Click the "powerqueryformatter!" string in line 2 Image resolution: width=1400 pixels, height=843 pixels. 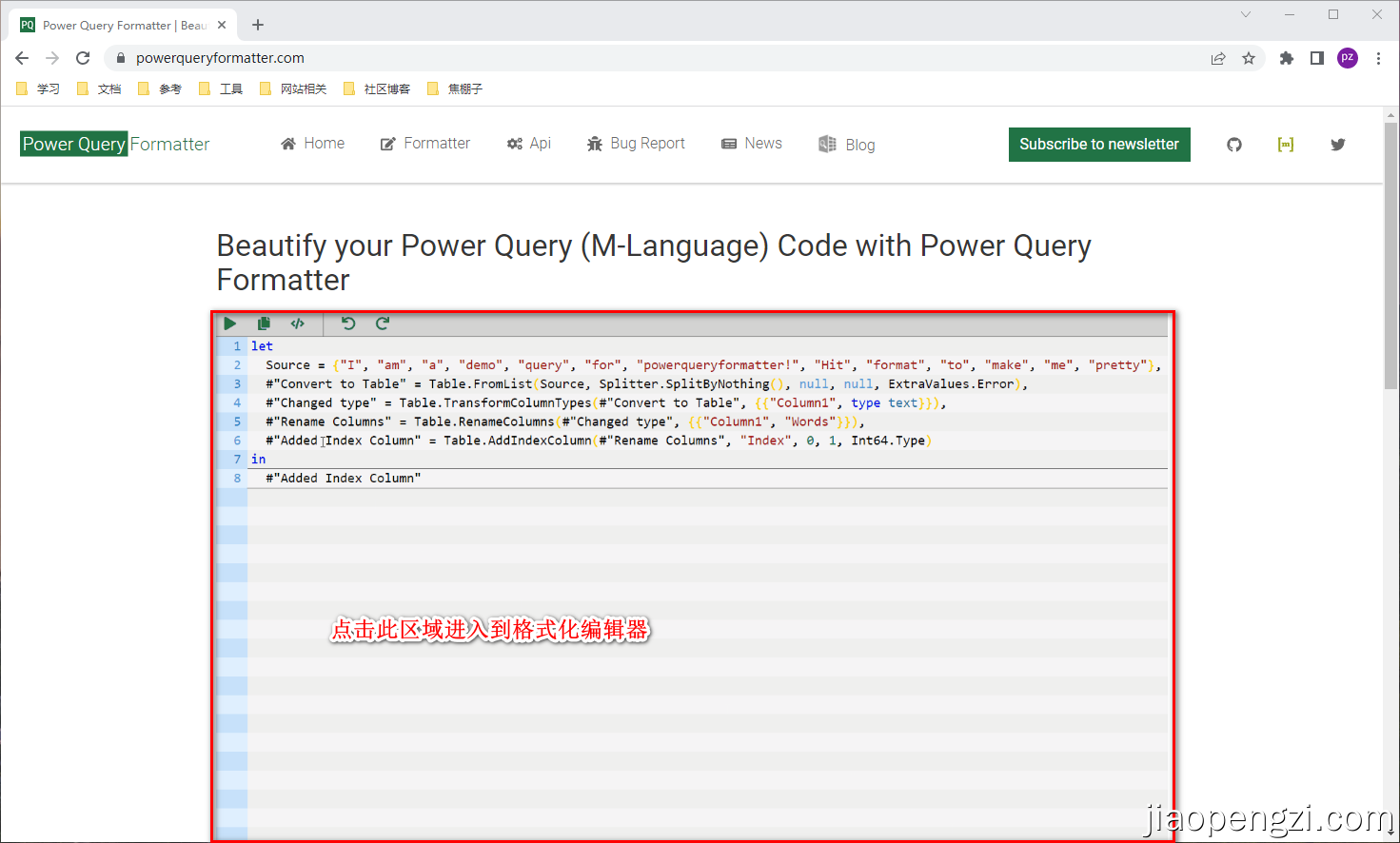click(x=719, y=365)
